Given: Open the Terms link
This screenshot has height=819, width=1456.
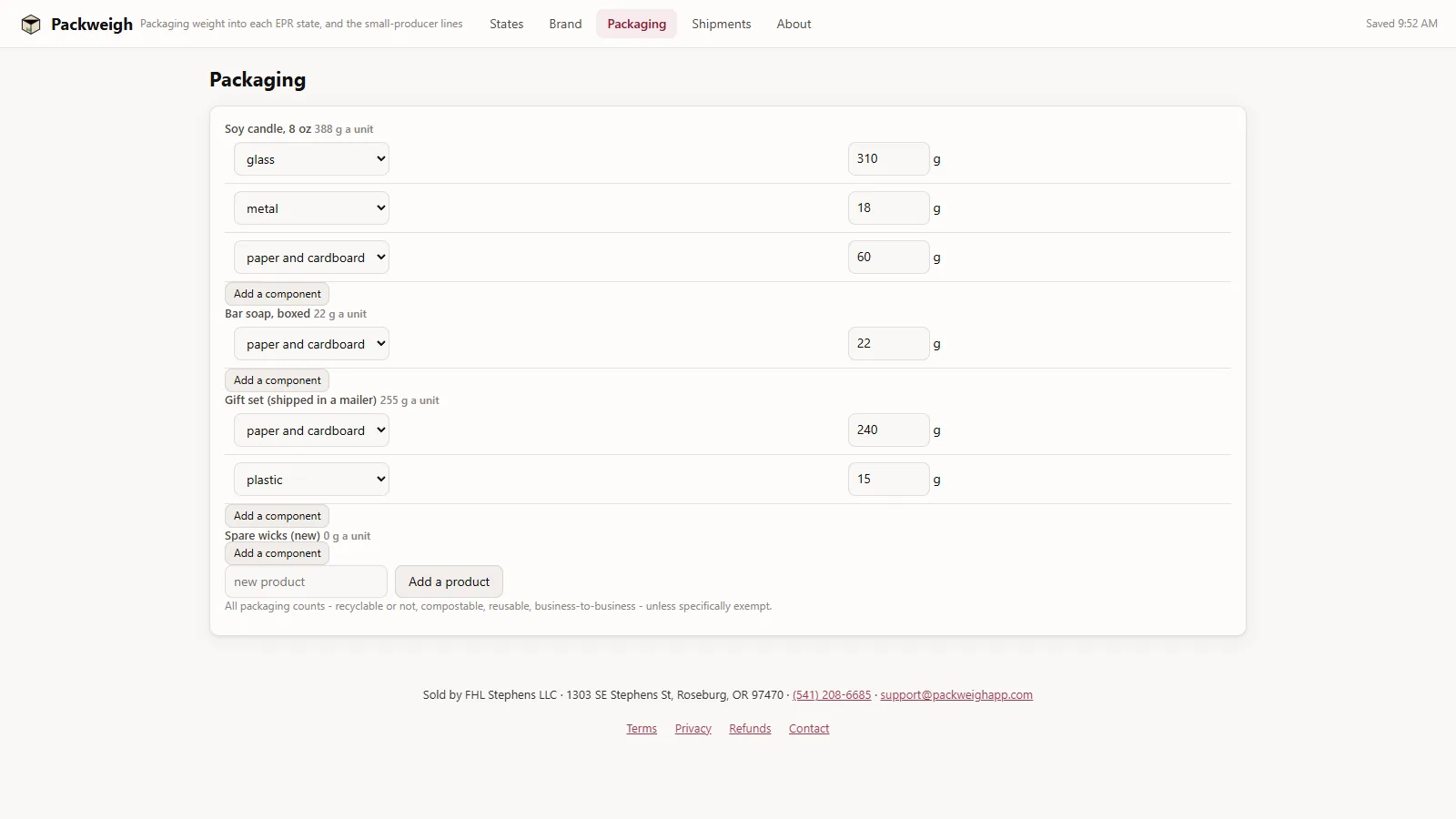Looking at the screenshot, I should tap(642, 728).
